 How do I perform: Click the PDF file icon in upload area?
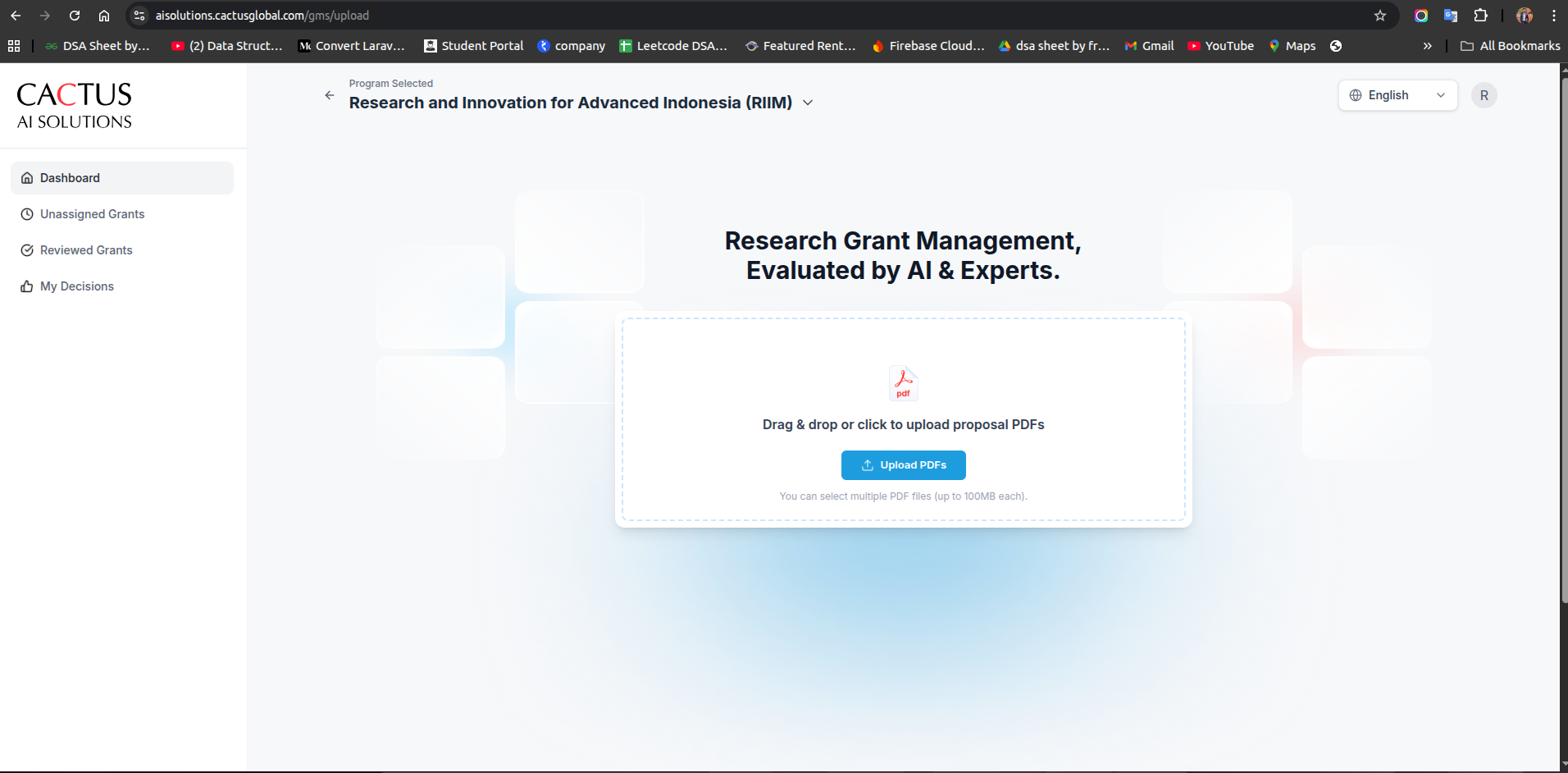pos(903,383)
